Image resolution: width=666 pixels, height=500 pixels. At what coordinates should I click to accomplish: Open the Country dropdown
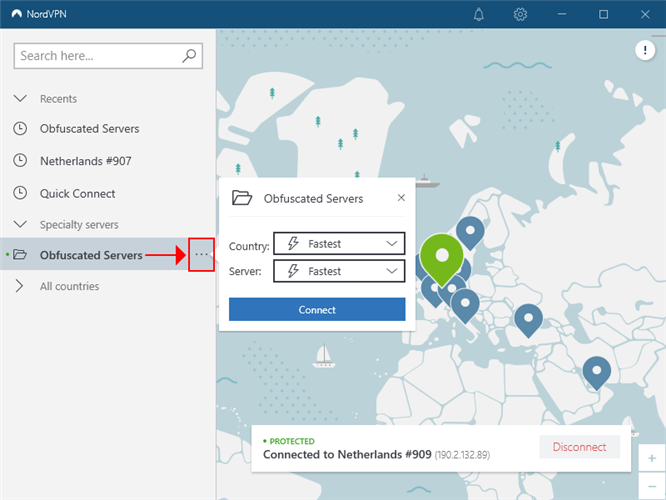pyautogui.click(x=338, y=243)
